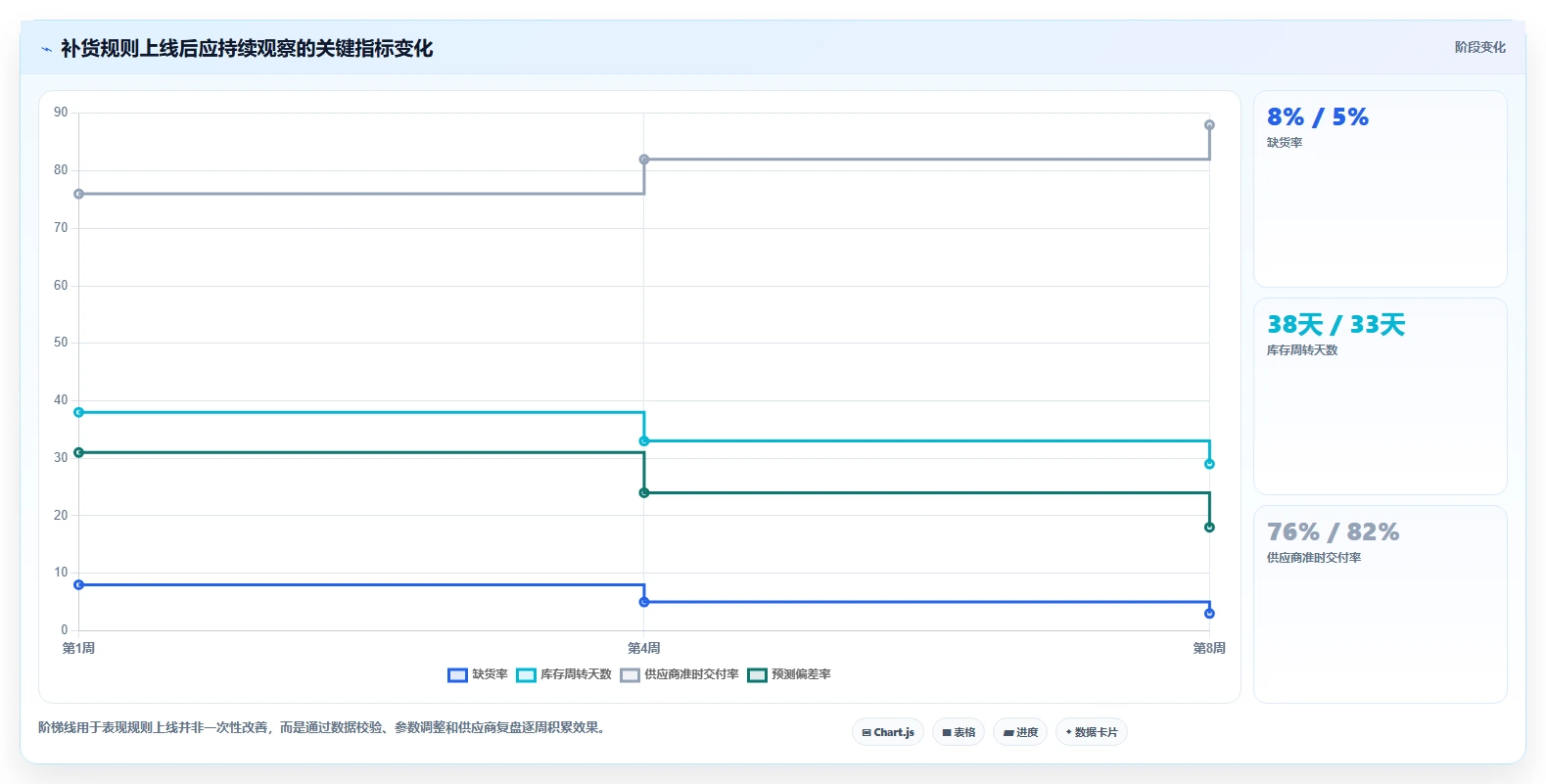The height and width of the screenshot is (784, 1546).
Task: Open the 8% / 5% 缺货率 card
Action: [x=1380, y=189]
